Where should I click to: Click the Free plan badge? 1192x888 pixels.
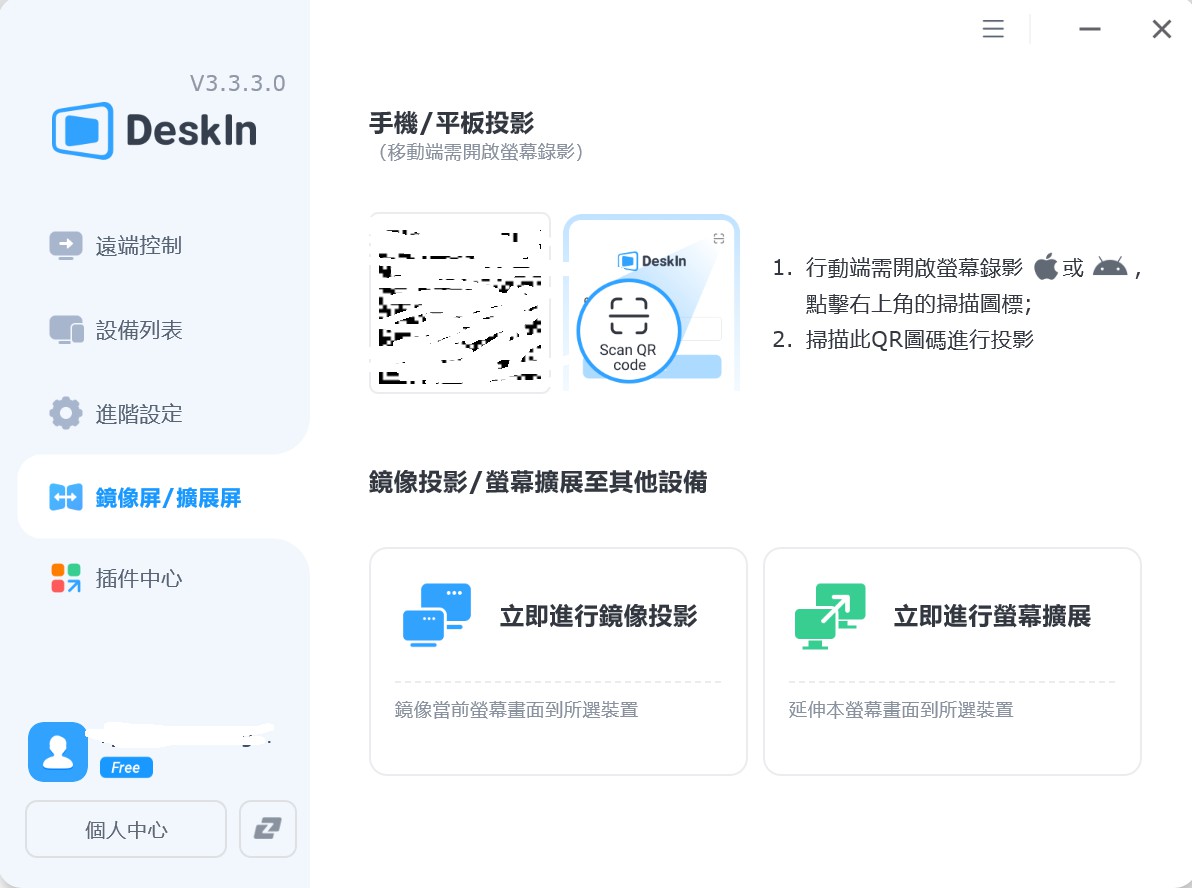[x=126, y=768]
